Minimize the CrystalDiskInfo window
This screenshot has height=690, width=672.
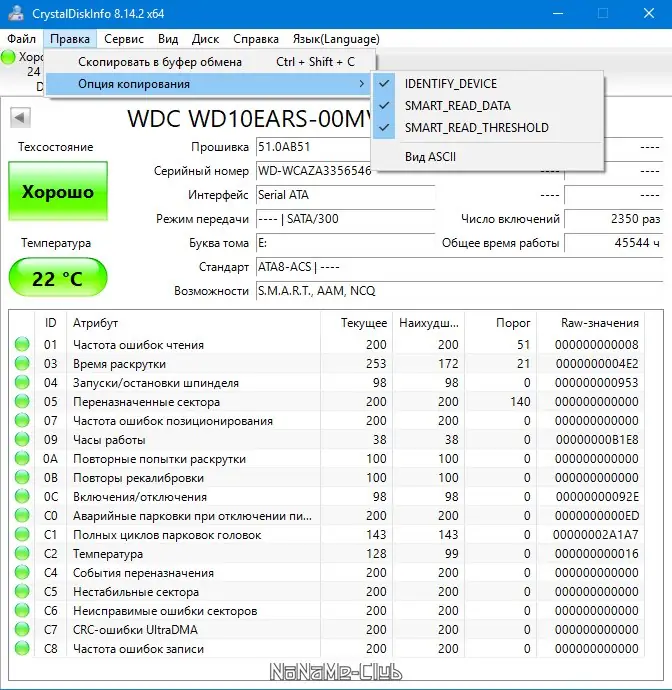[x=558, y=13]
